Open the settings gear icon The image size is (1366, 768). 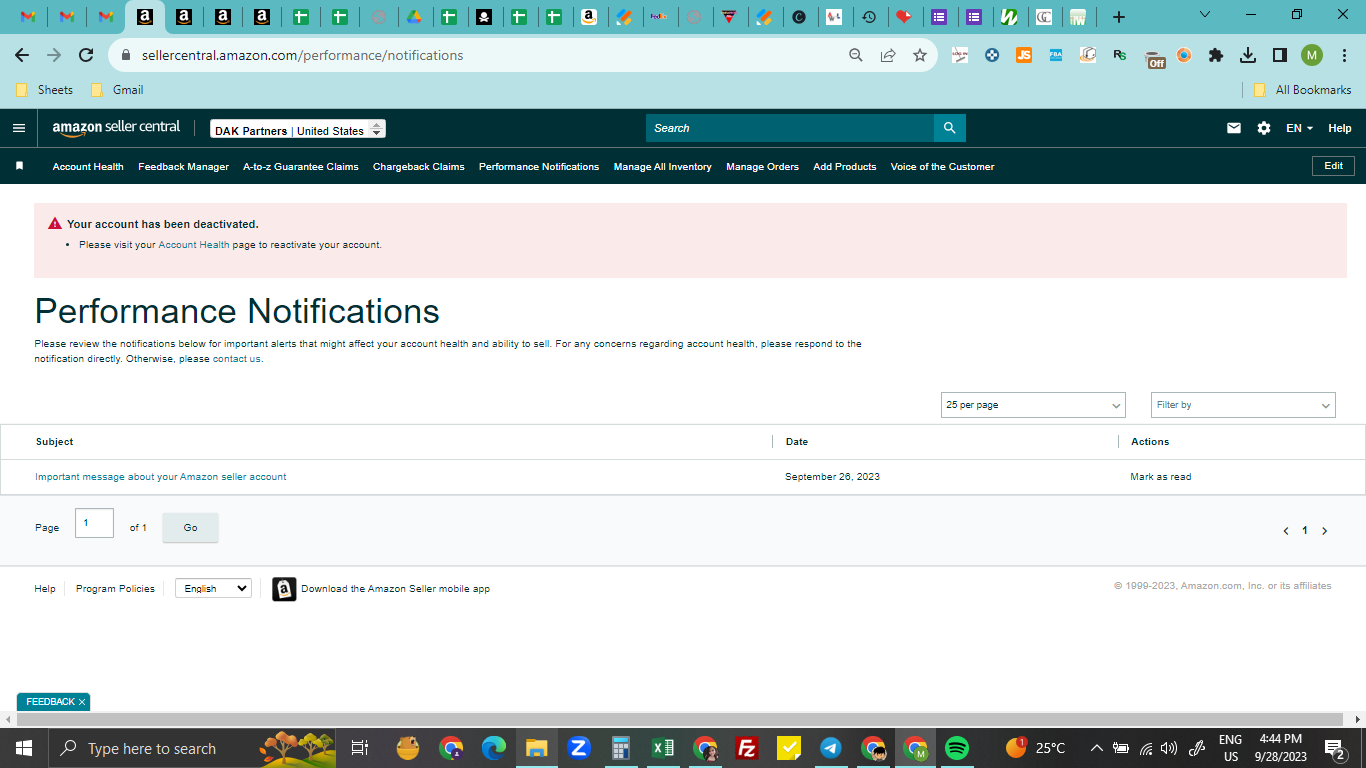(1264, 128)
